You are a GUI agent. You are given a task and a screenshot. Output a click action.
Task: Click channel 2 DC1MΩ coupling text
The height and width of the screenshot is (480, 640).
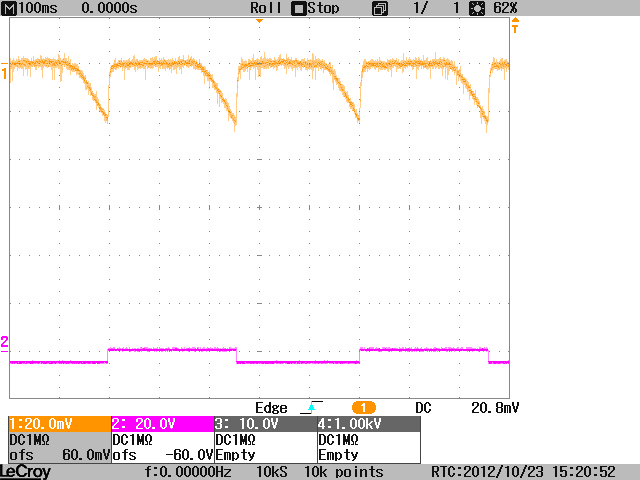[132, 440]
